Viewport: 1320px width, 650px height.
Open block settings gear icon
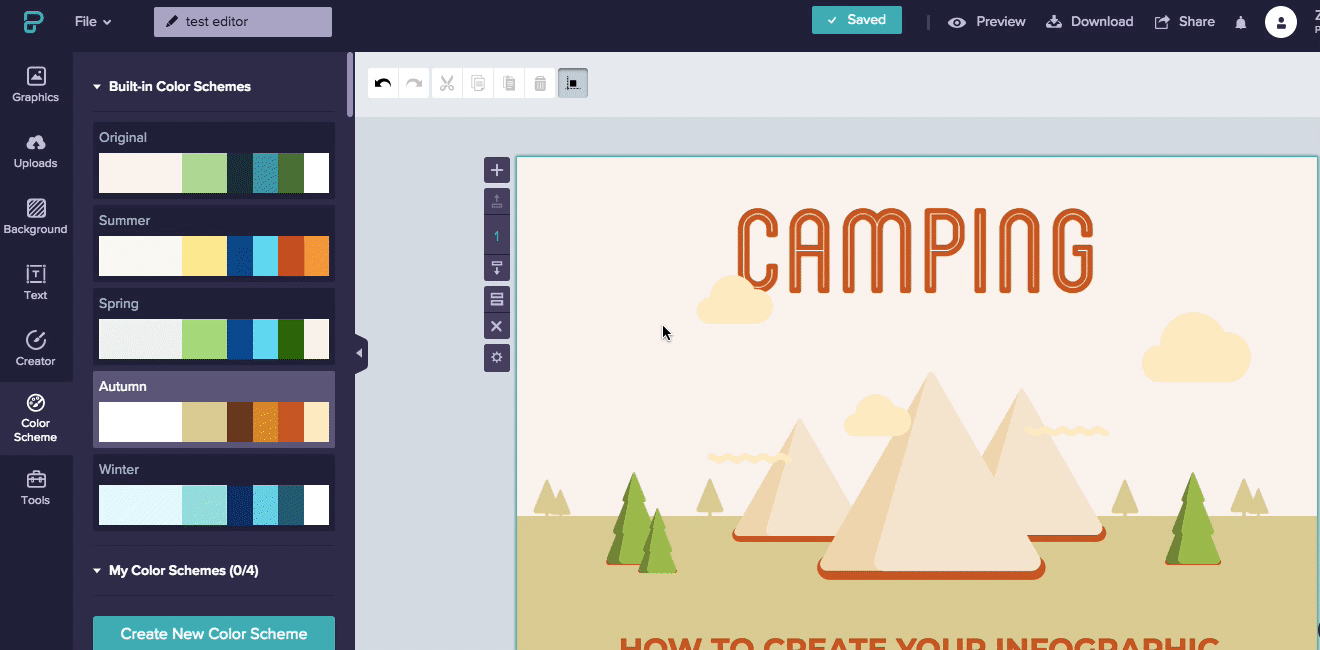click(497, 358)
